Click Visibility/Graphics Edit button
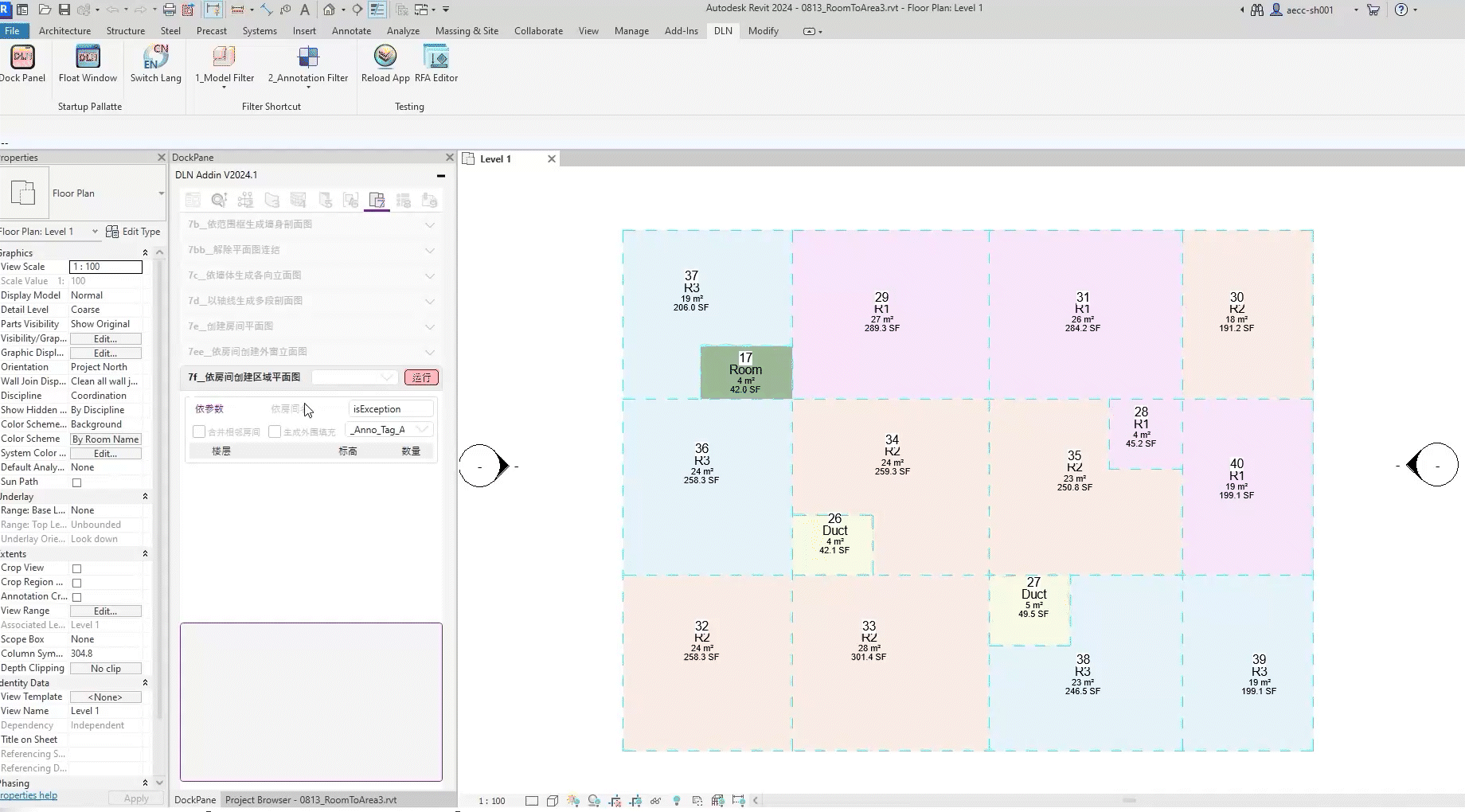Image resolution: width=1465 pixels, height=812 pixels. pos(106,339)
